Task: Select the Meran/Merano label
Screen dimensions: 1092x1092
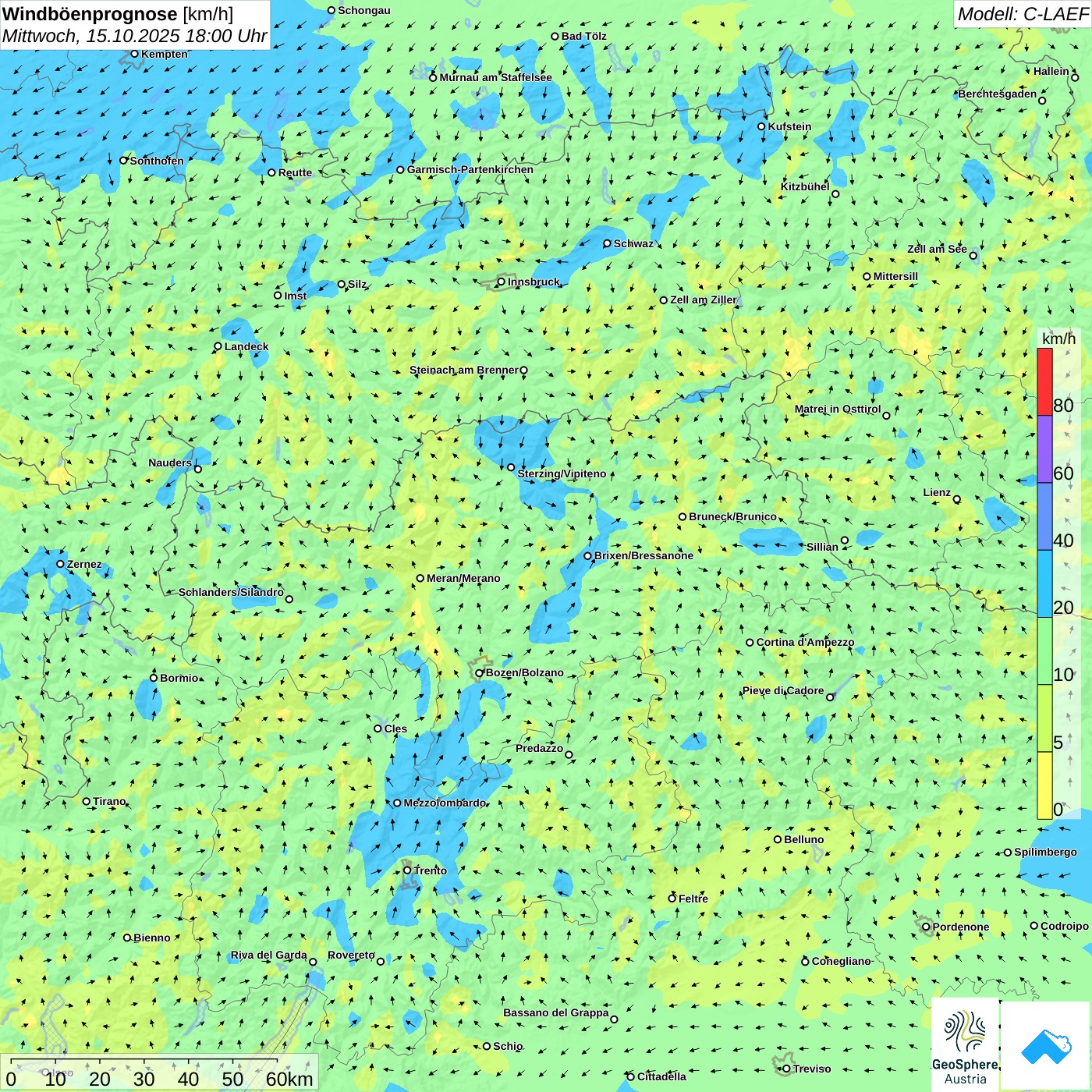Action: pyautogui.click(x=463, y=578)
